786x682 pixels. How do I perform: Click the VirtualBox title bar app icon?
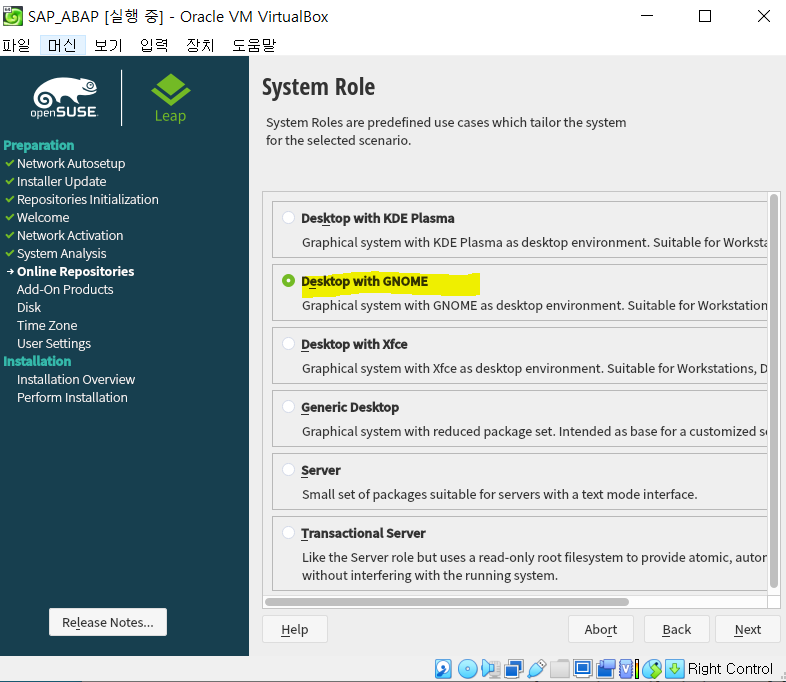click(x=13, y=16)
